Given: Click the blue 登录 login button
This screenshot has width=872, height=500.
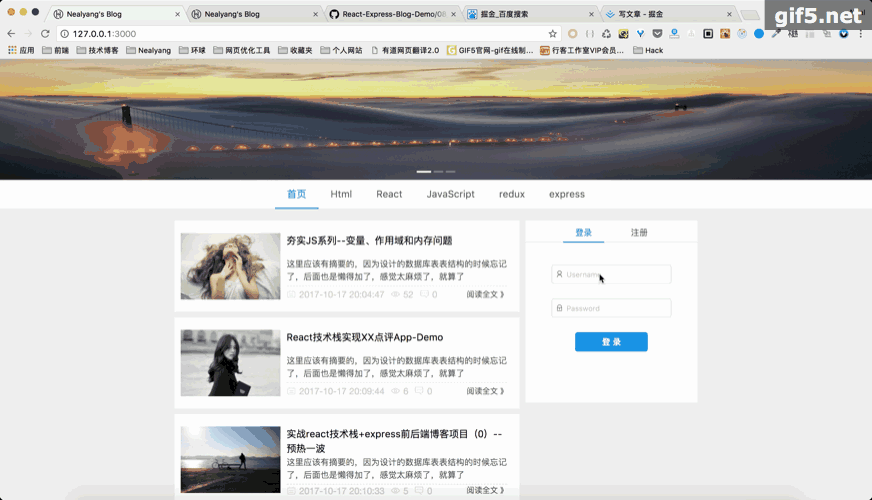Looking at the screenshot, I should click(x=611, y=341).
